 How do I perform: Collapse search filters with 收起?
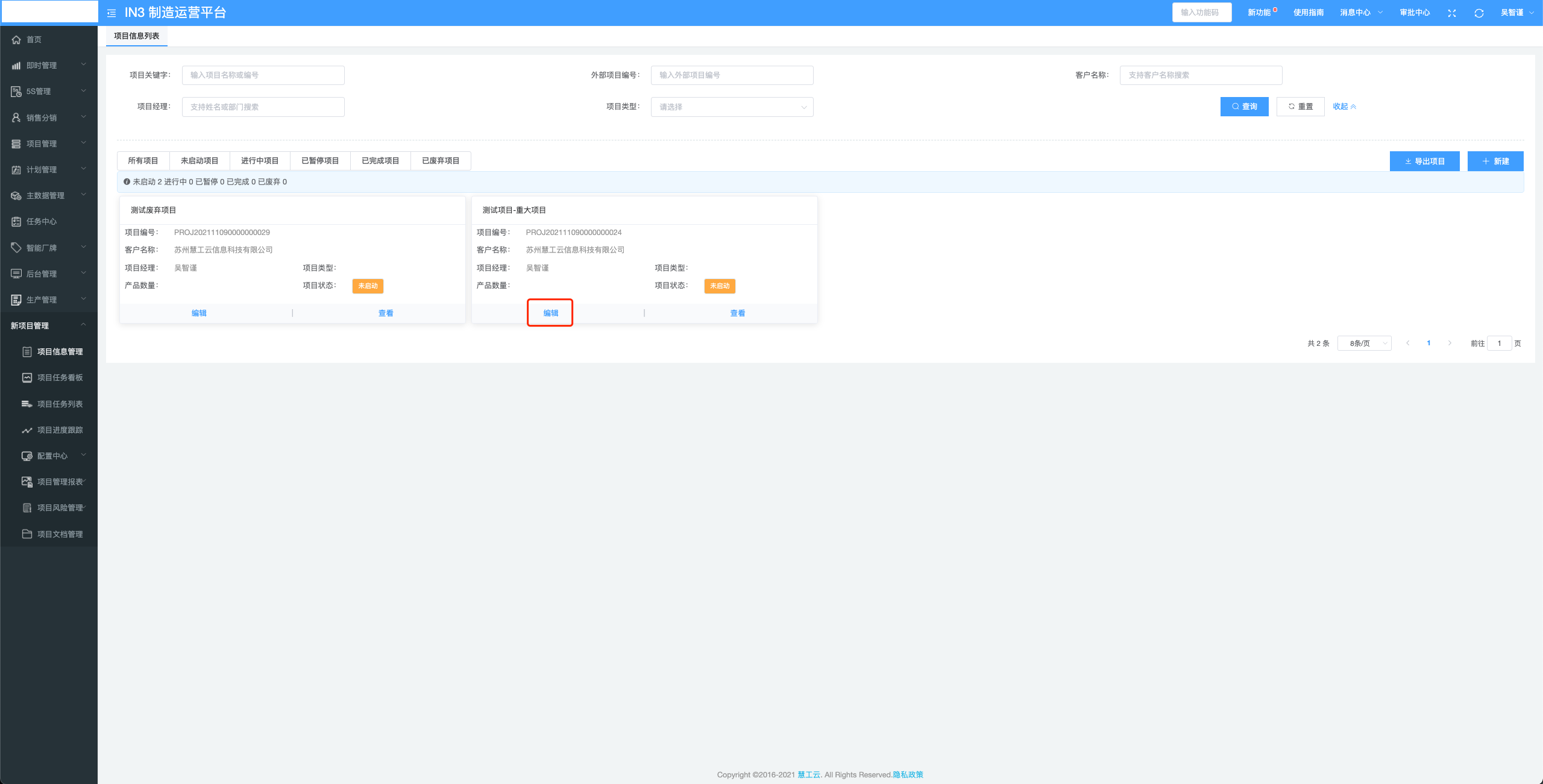click(x=1344, y=107)
